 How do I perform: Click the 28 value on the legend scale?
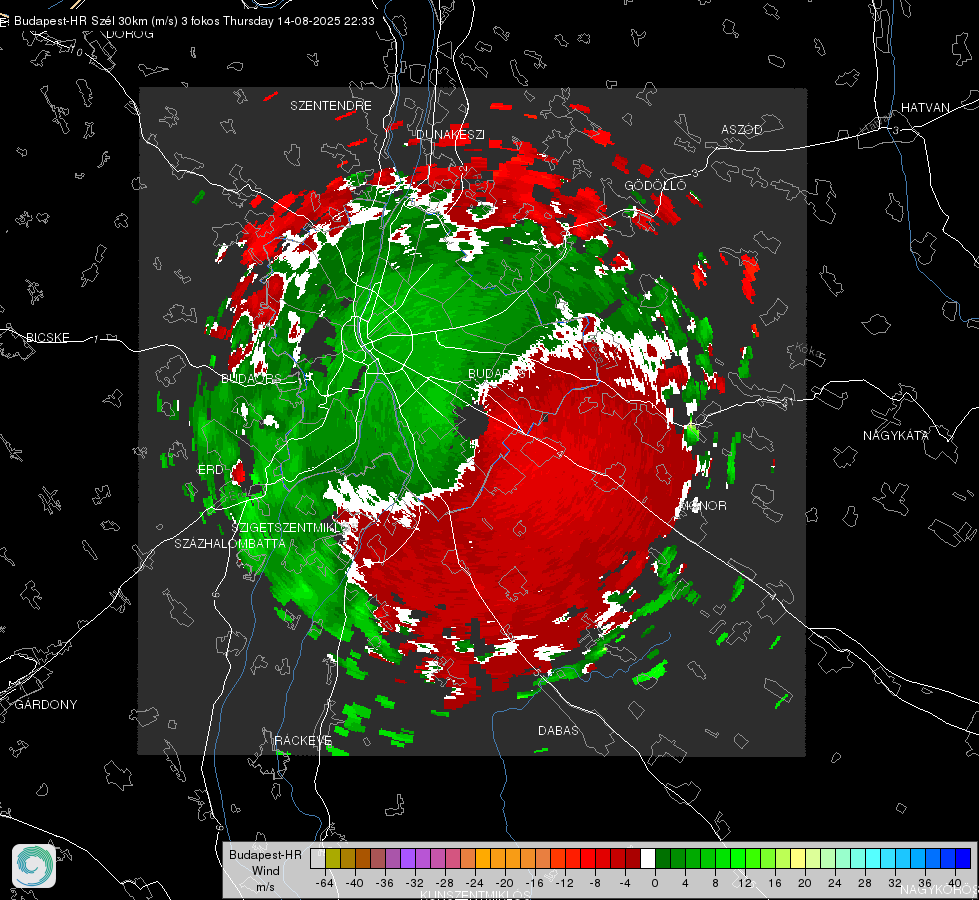click(x=864, y=883)
